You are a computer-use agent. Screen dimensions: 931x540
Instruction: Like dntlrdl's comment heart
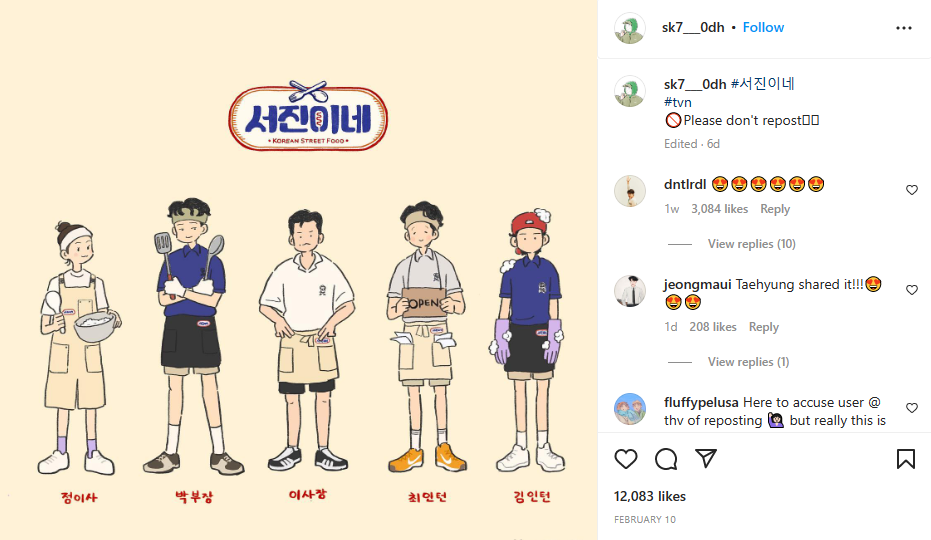tap(912, 190)
